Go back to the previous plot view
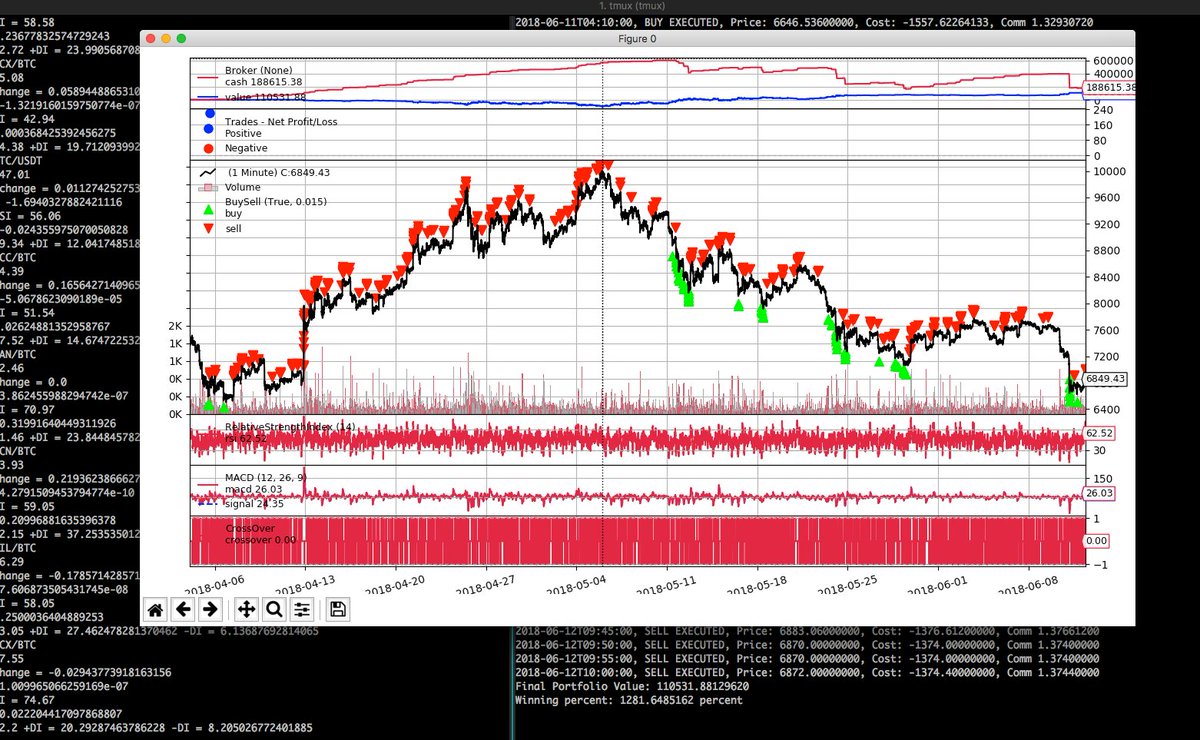Viewport: 1200px width, 740px height. 183,608
